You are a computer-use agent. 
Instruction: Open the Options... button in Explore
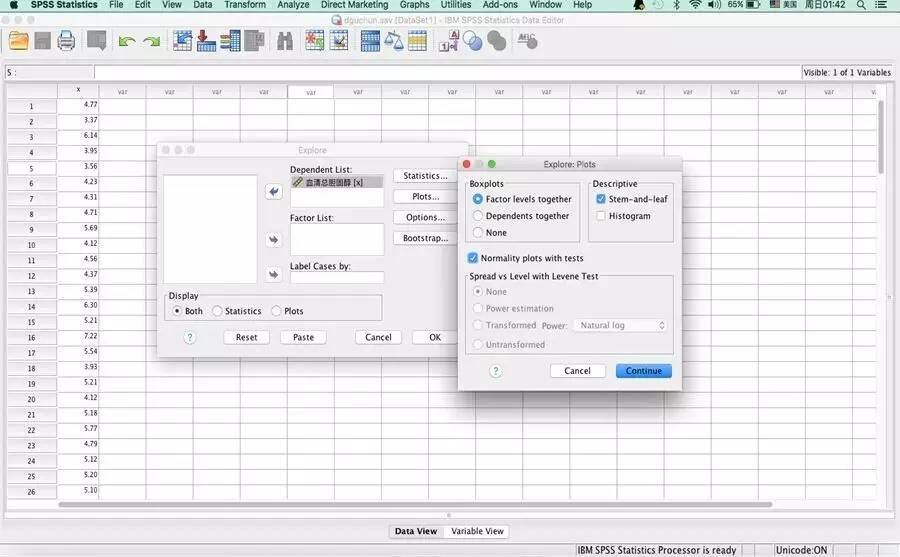tap(425, 217)
